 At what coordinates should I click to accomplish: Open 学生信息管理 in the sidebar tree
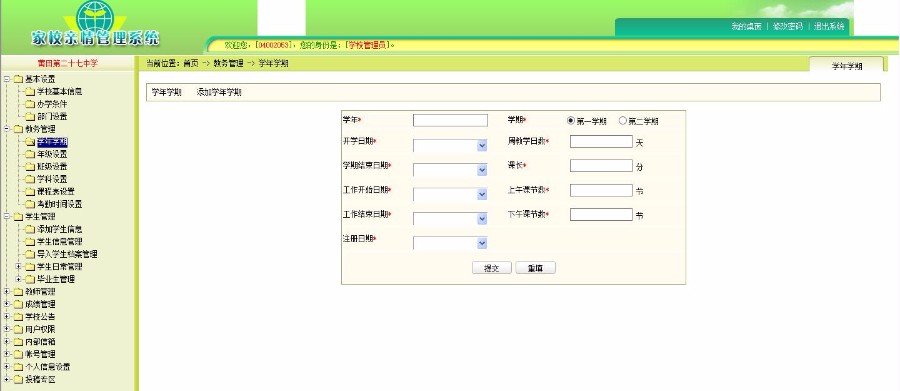60,241
